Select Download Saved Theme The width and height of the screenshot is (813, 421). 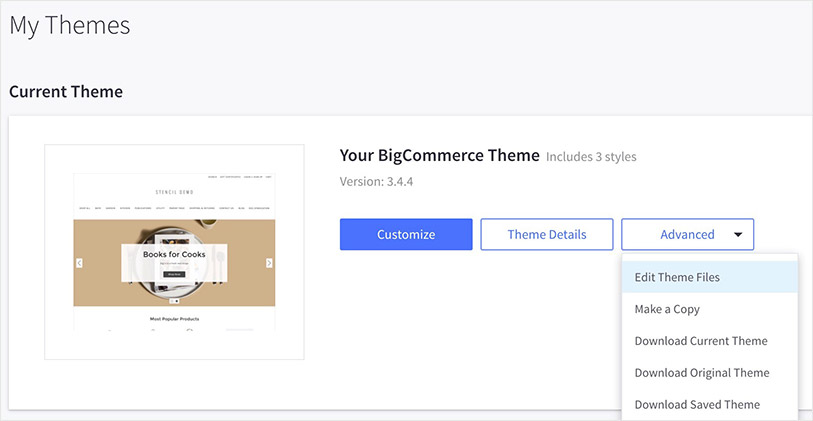(709, 404)
